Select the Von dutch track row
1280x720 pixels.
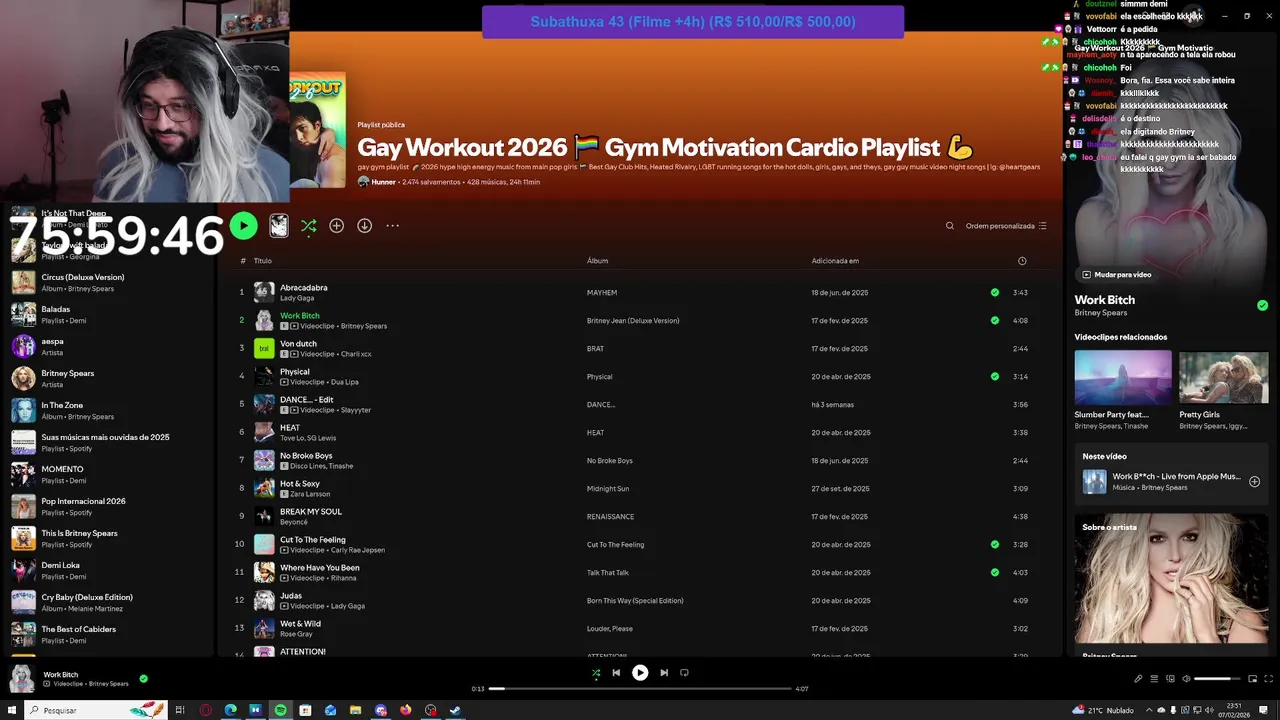coord(640,349)
